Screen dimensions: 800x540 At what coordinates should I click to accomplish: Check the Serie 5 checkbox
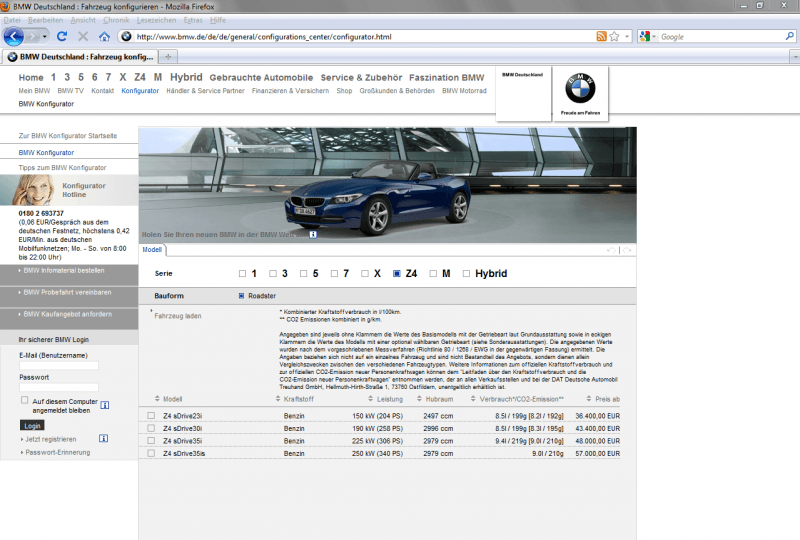pyautogui.click(x=304, y=274)
